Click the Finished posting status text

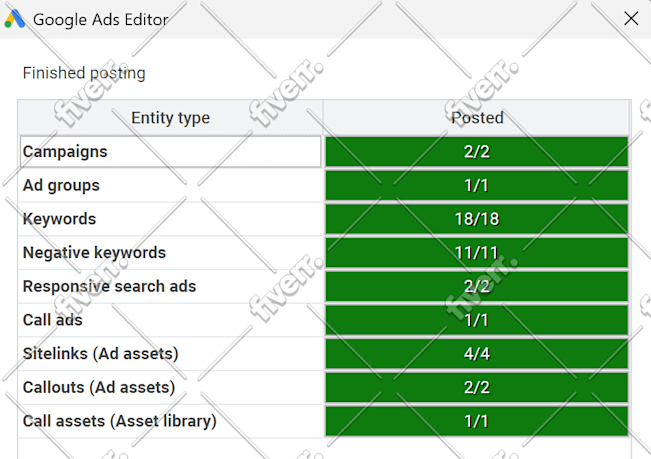(84, 73)
